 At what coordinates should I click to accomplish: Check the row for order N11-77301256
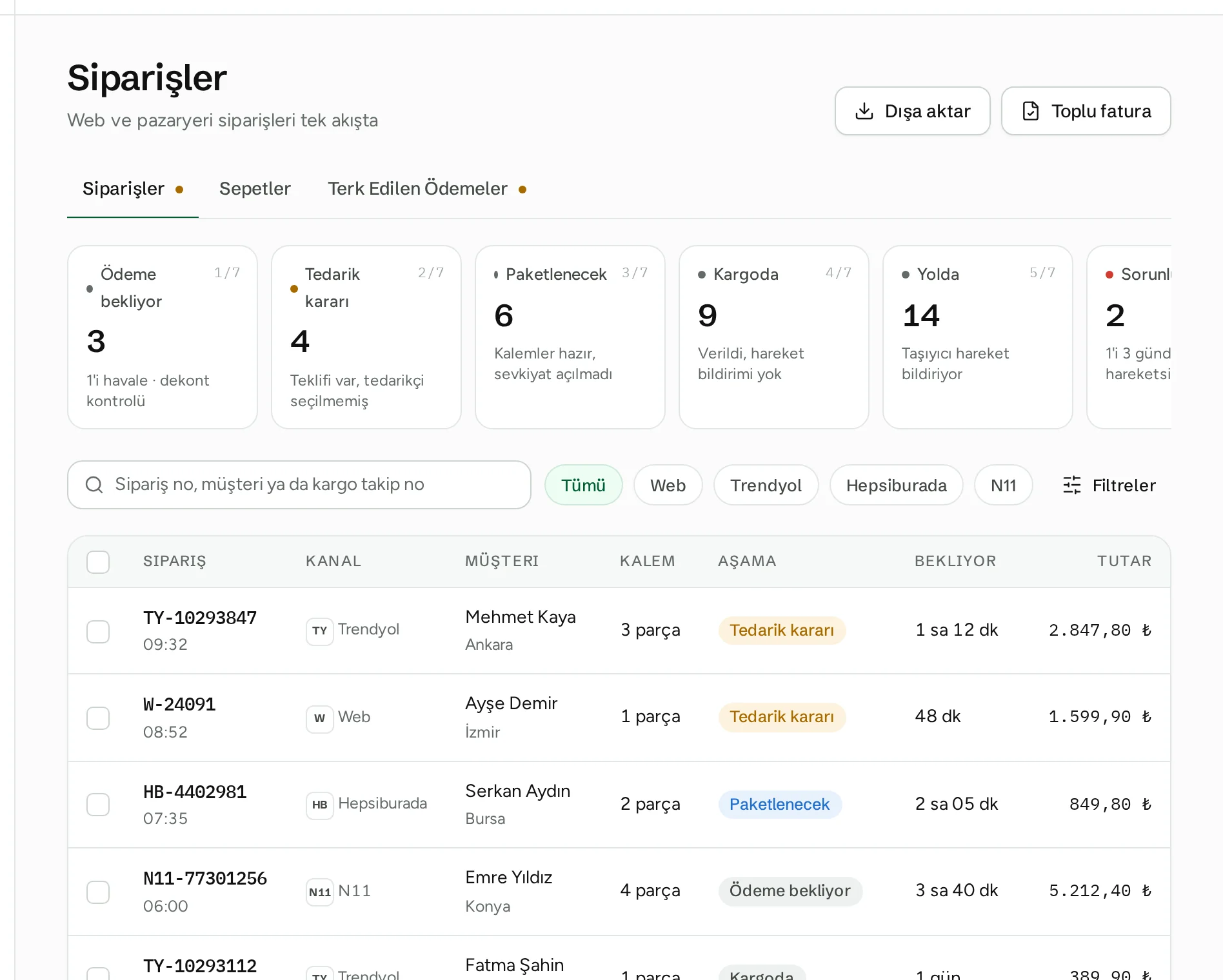point(98,892)
